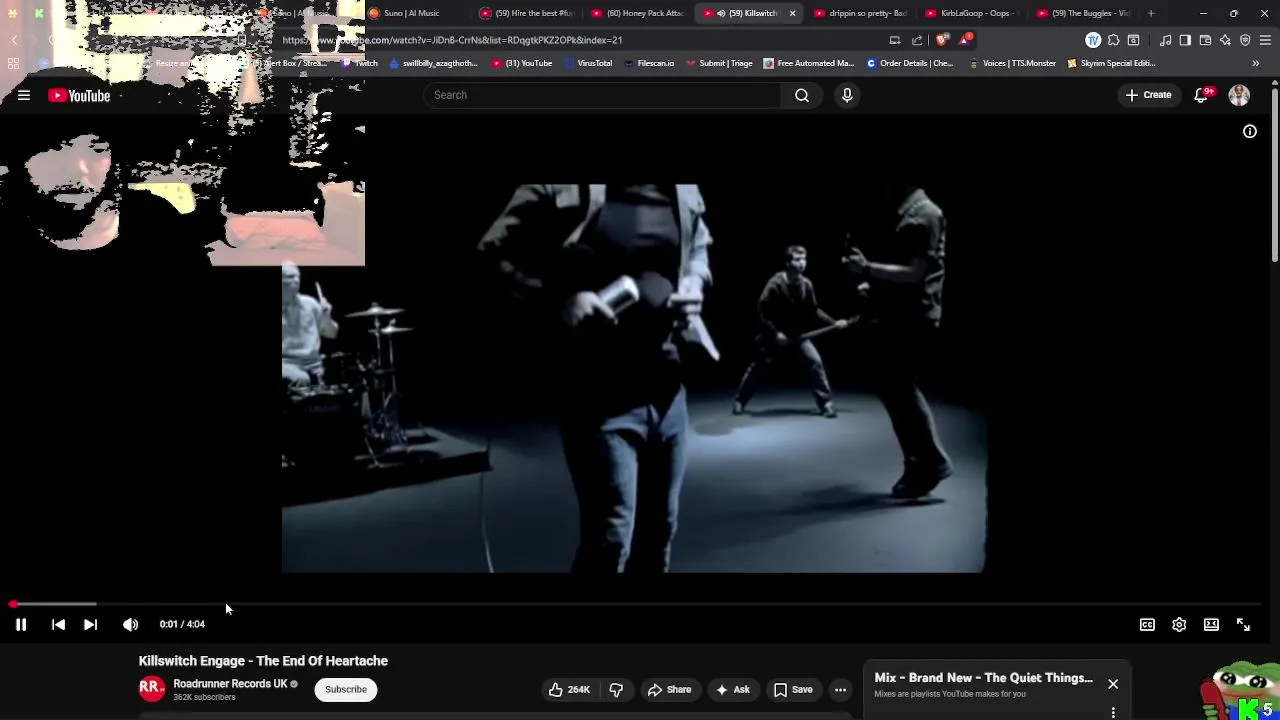Show the Brave sidebar panel
Viewport: 1280px width, 720px height.
point(1185,40)
